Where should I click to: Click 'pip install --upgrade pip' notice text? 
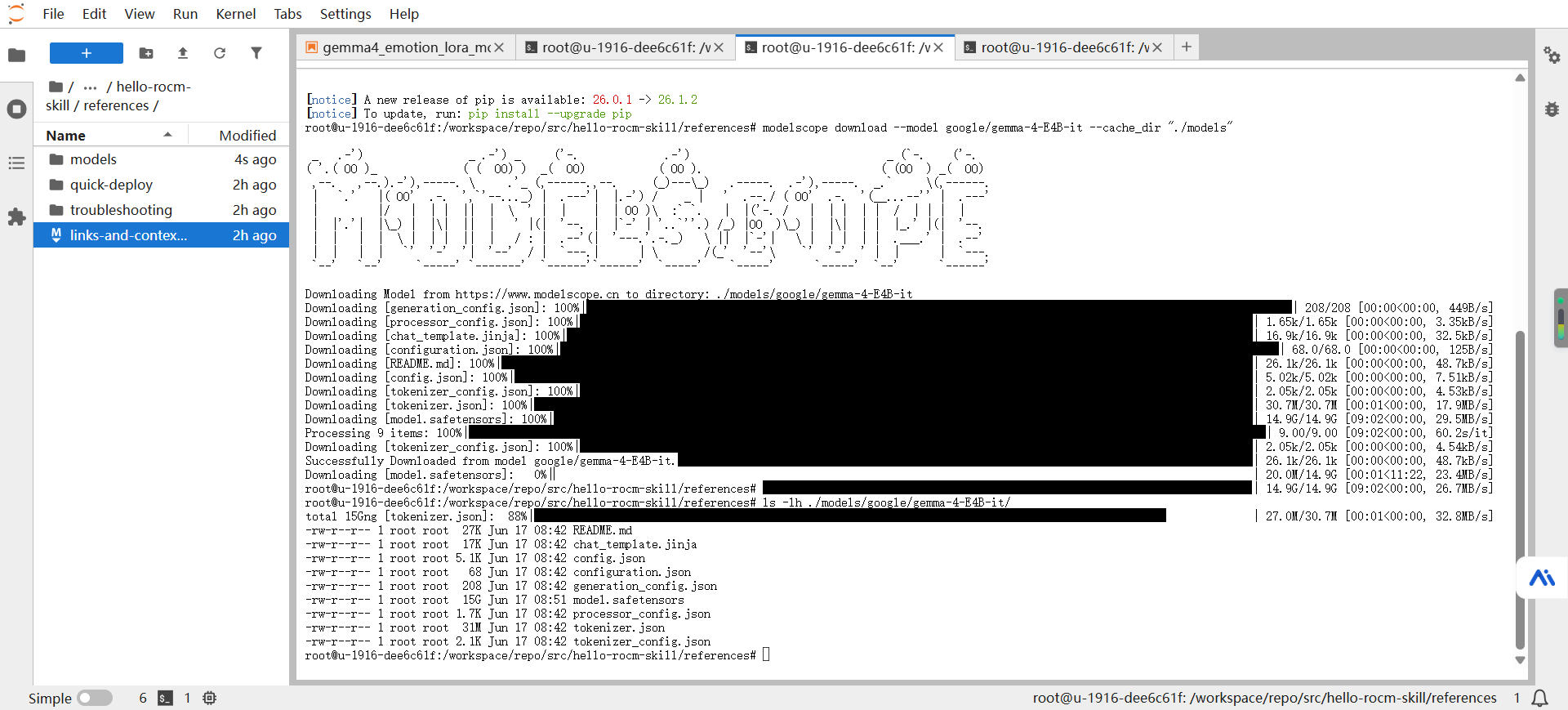click(x=550, y=114)
